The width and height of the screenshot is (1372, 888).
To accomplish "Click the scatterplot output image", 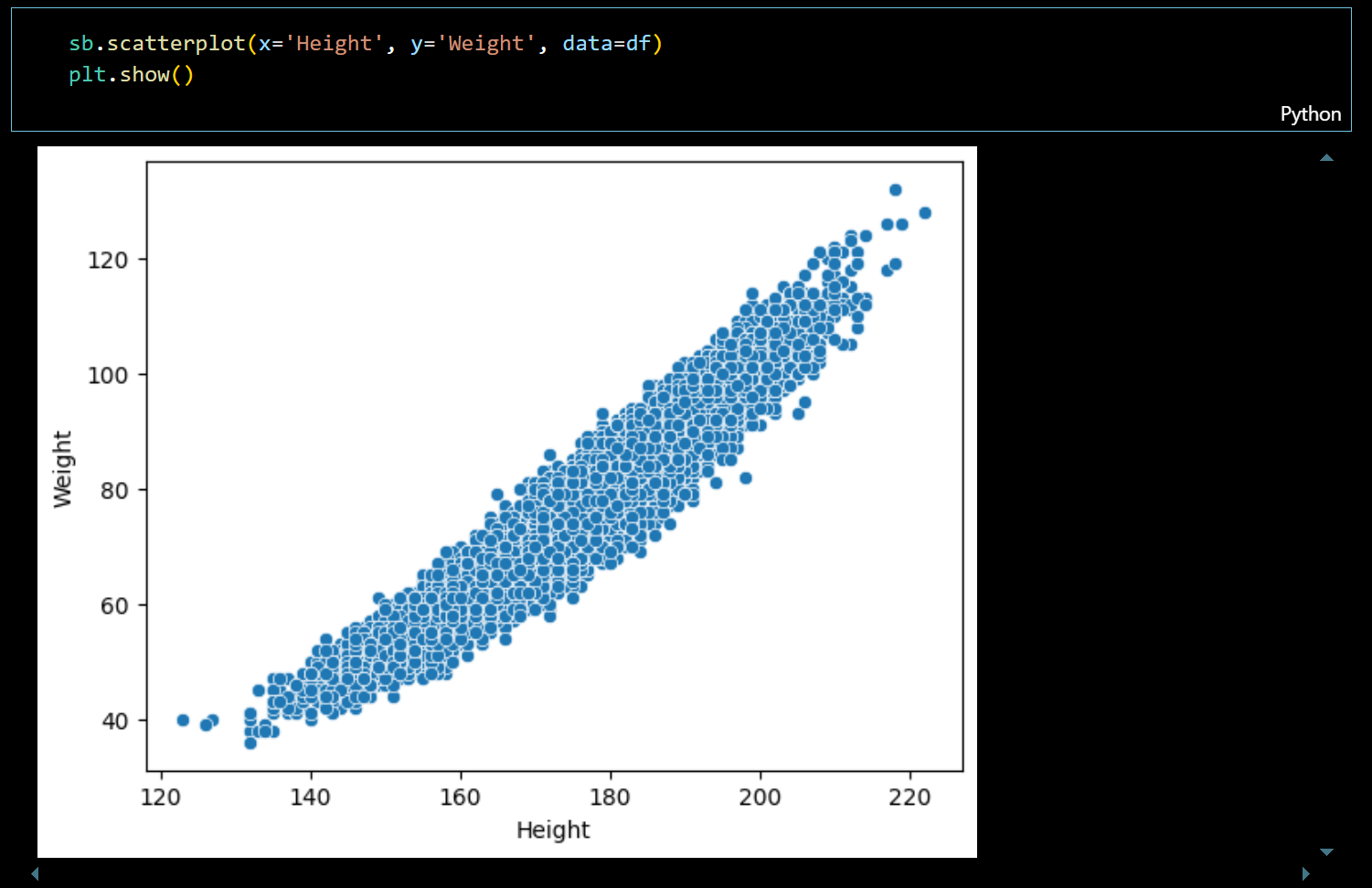I will coord(507,501).
